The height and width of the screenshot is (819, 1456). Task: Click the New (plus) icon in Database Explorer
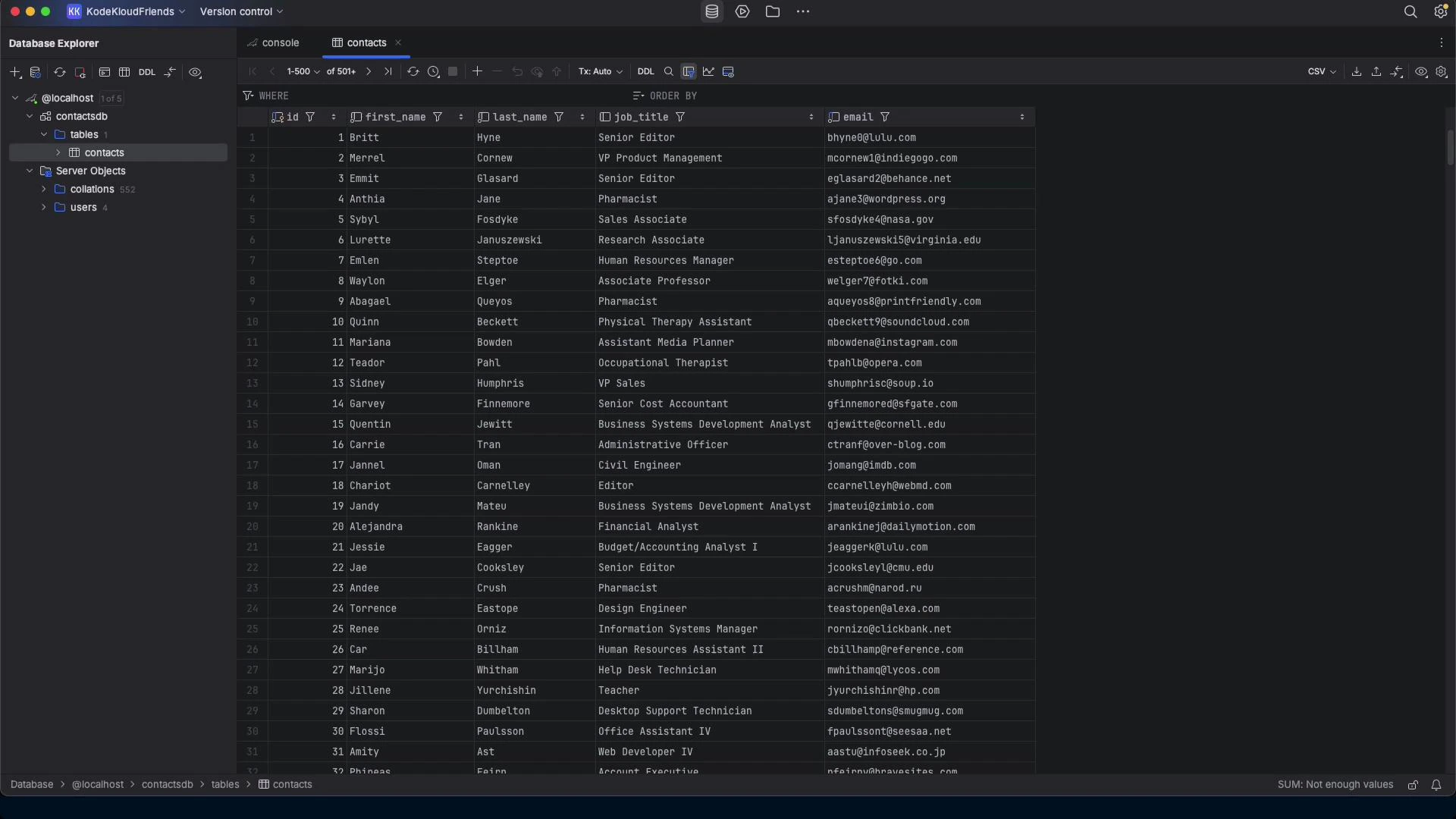15,73
